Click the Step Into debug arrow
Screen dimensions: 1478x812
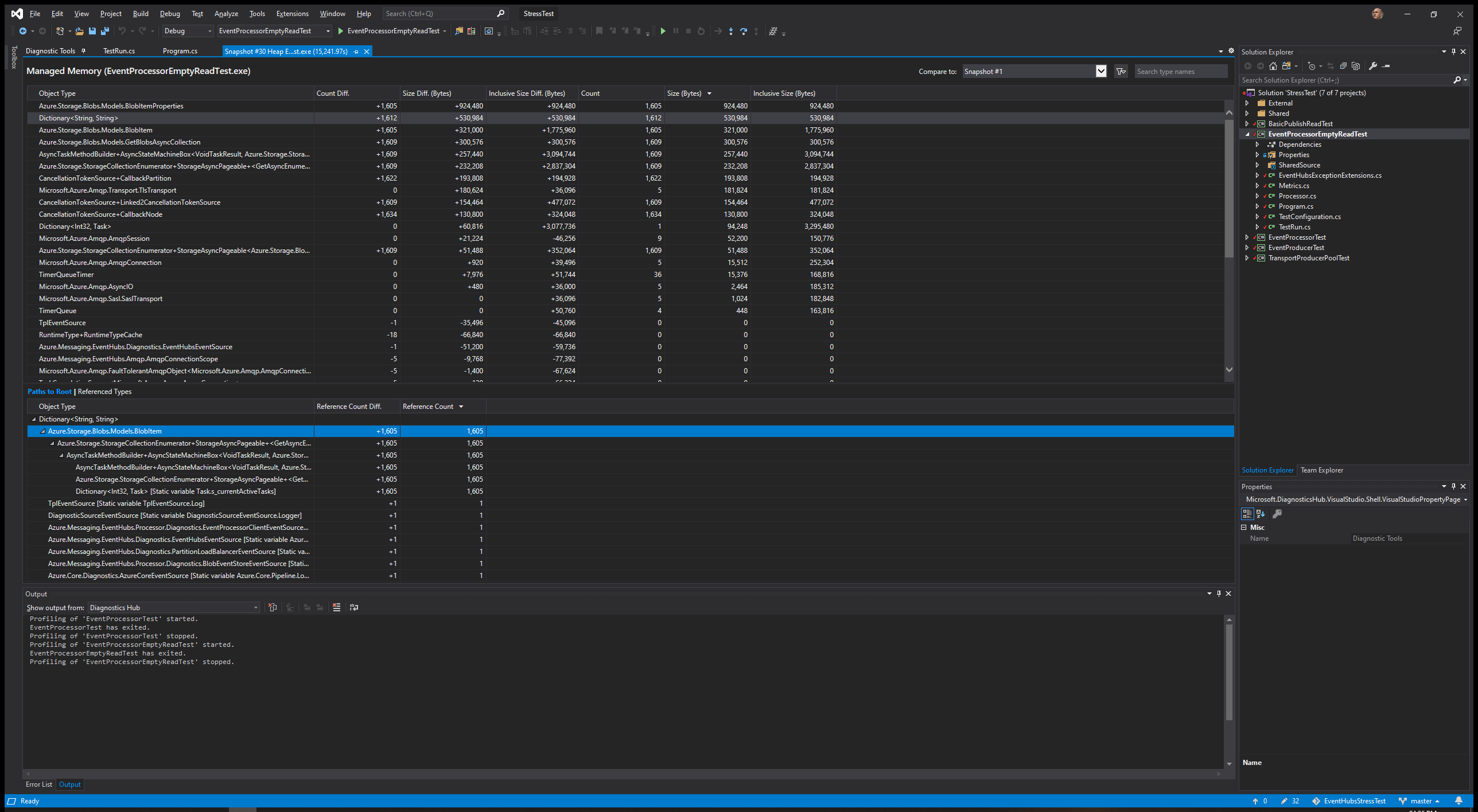[730, 31]
